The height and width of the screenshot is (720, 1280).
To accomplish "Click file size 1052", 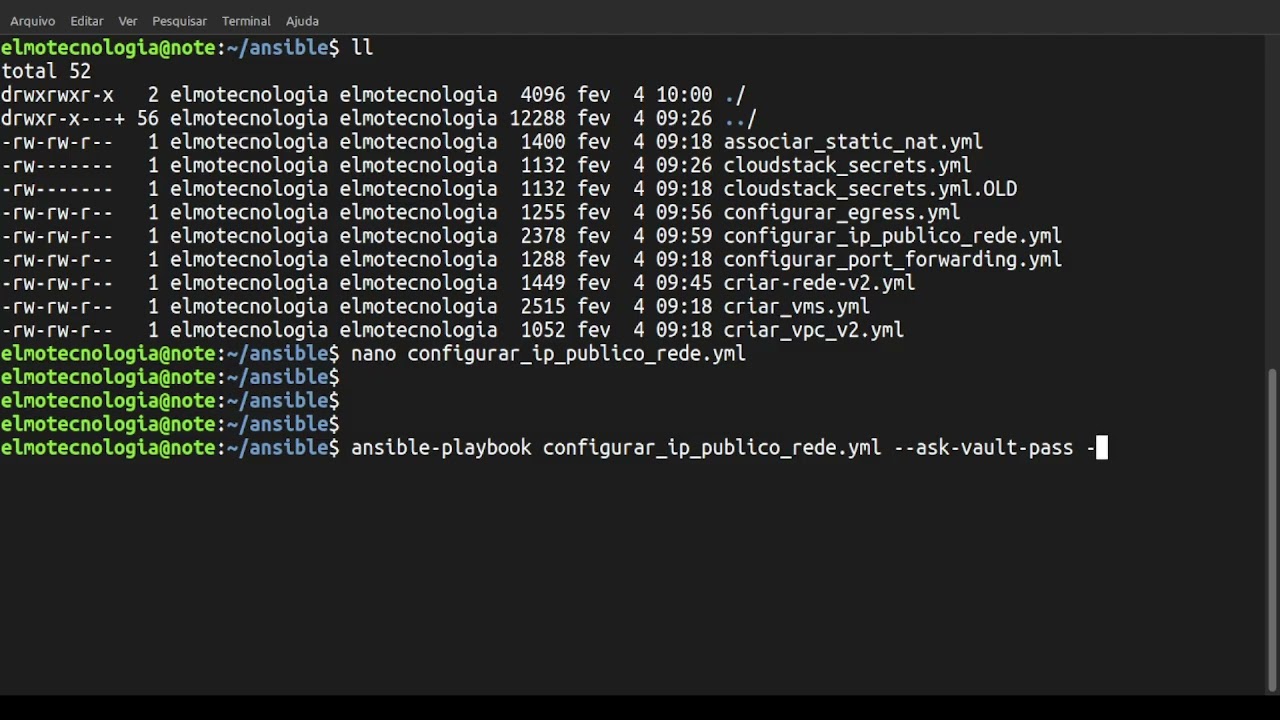I will tap(543, 330).
